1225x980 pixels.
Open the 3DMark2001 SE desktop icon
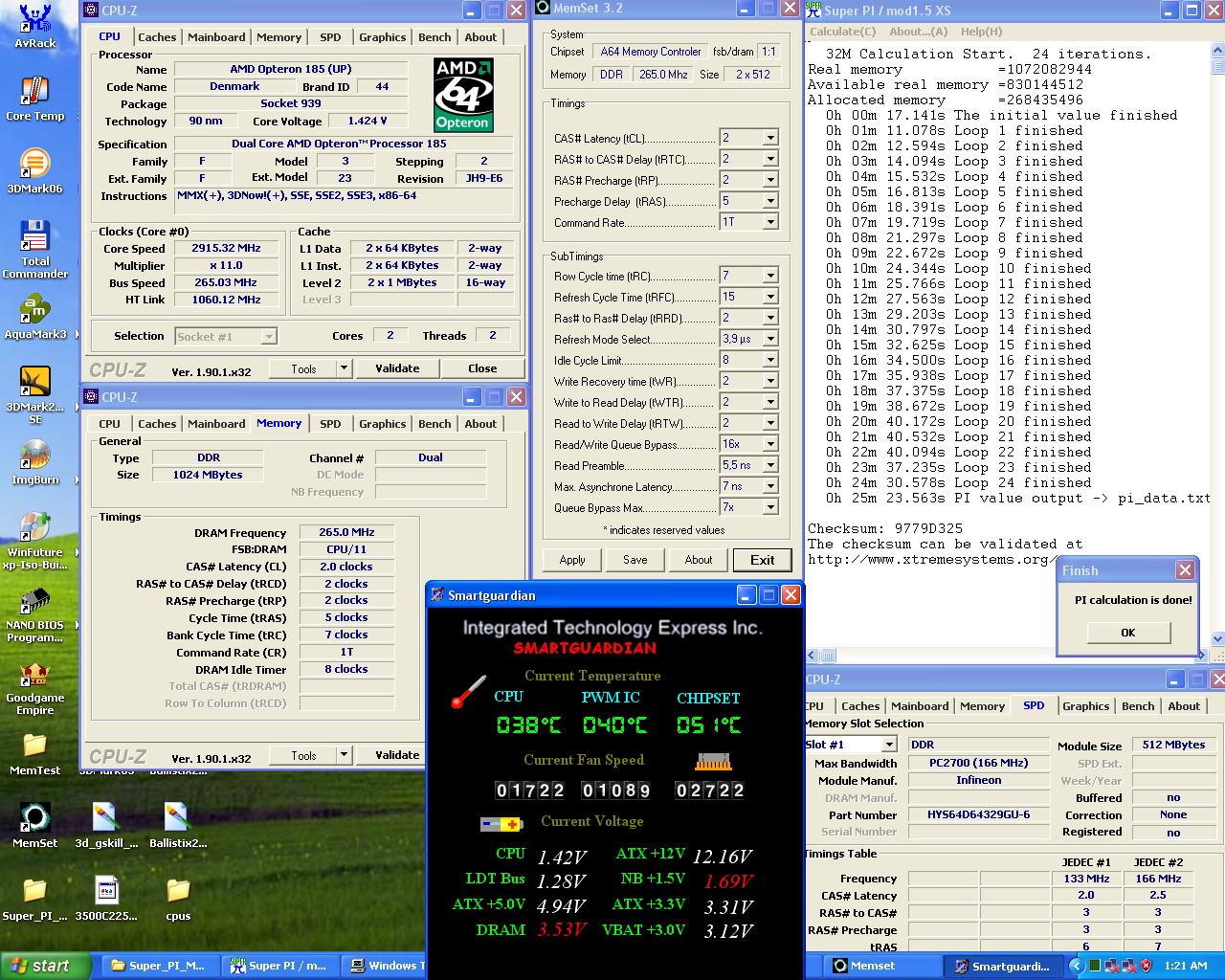35,394
